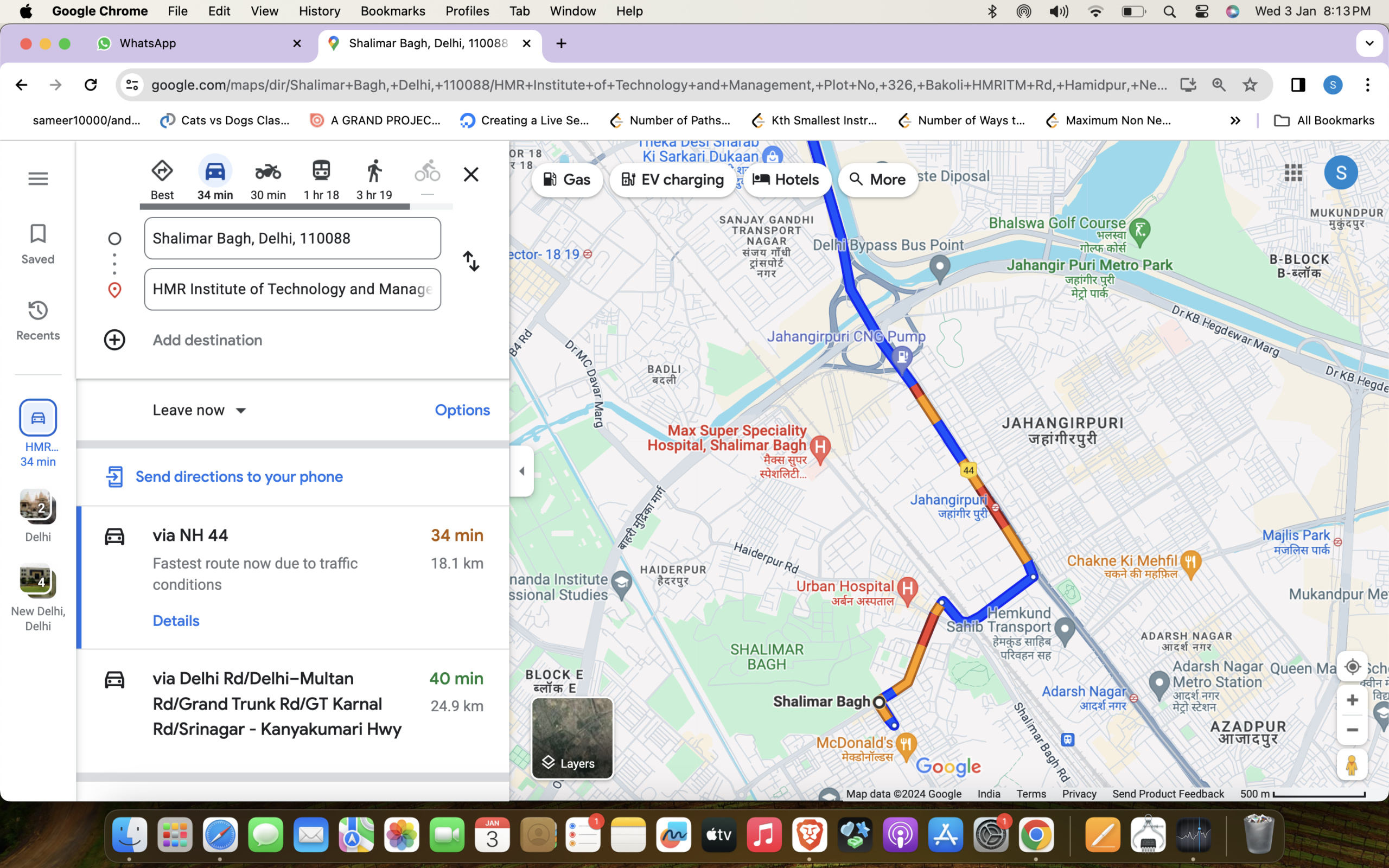The image size is (1389, 868).
Task: Open the Saved places panel
Action: (38, 244)
